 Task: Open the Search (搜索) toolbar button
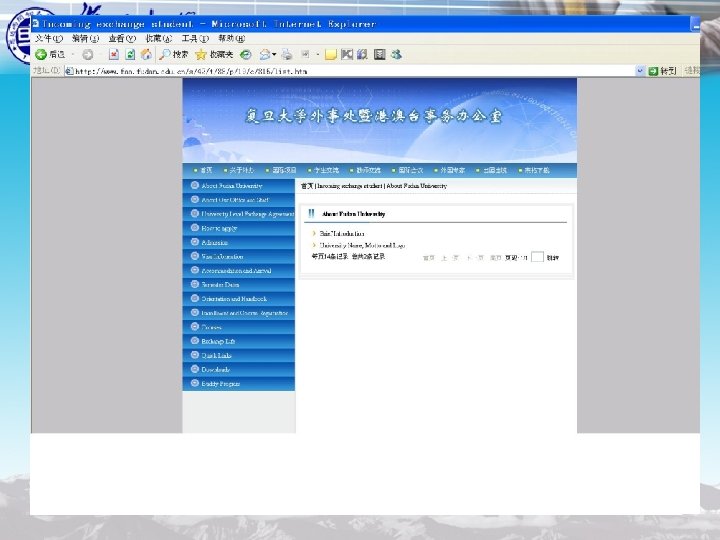click(x=174, y=54)
